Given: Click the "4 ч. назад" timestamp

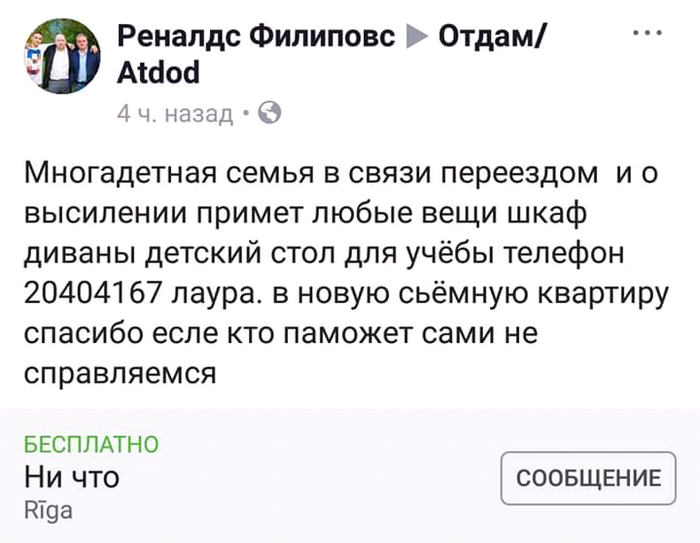Looking at the screenshot, I should coord(175,114).
